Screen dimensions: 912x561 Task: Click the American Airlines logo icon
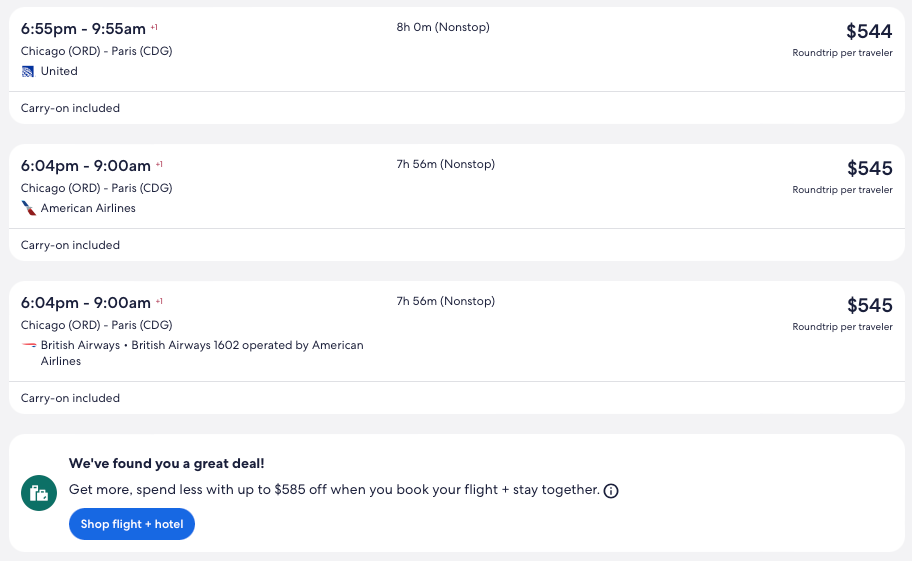tap(28, 209)
